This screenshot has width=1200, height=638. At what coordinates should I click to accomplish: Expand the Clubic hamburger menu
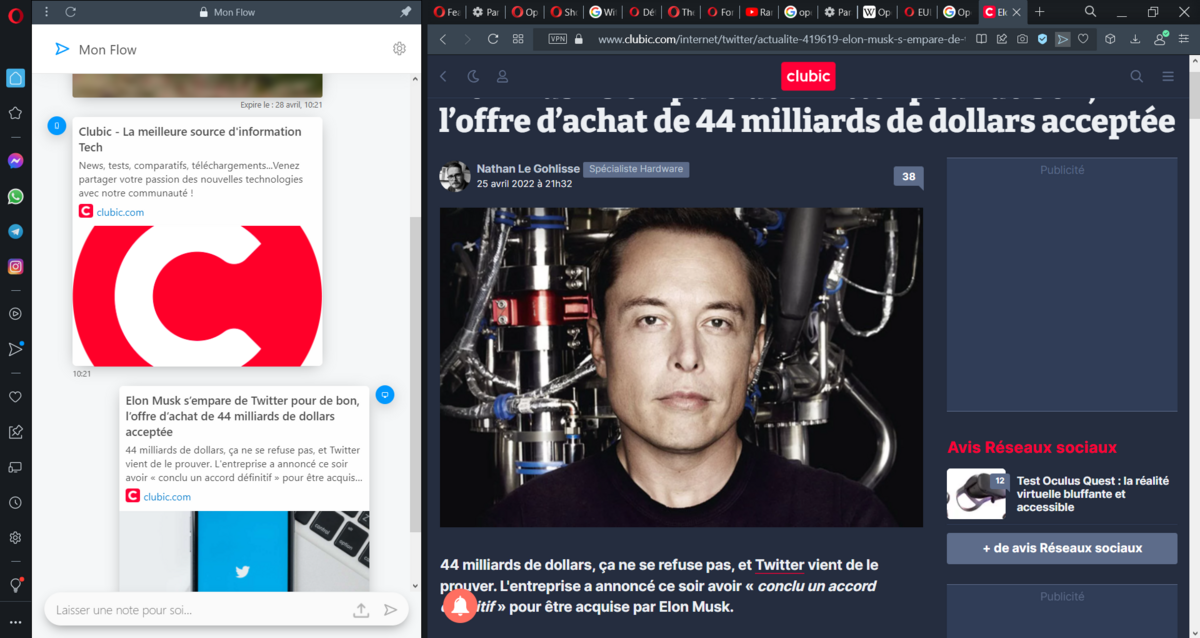coord(1167,76)
